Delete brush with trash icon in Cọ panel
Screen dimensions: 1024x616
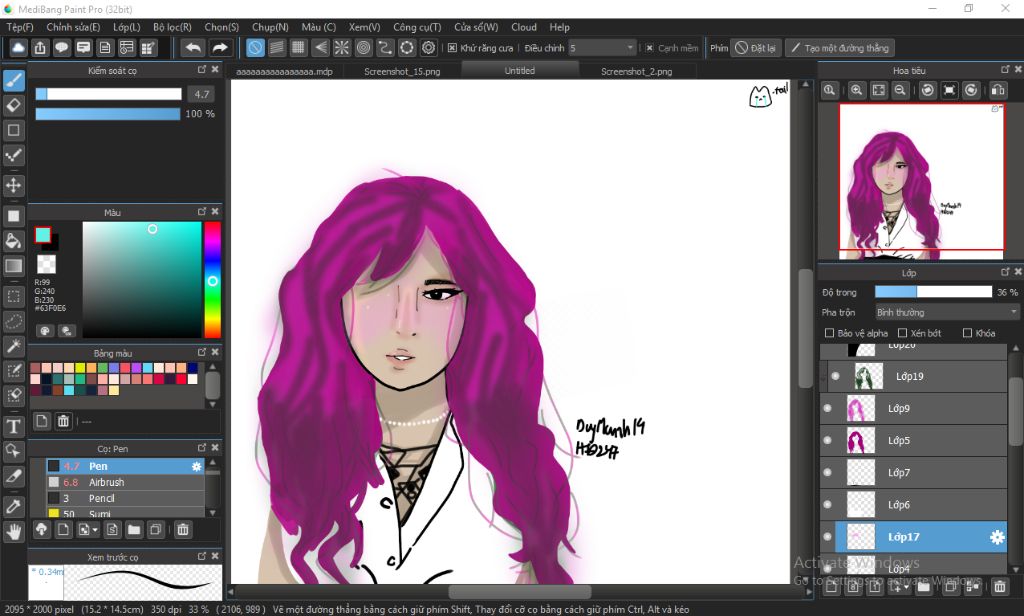coord(183,530)
